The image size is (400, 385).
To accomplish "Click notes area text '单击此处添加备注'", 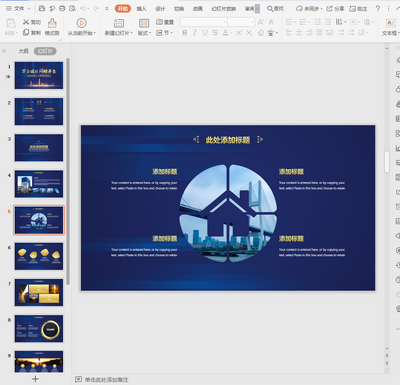I will [106, 379].
